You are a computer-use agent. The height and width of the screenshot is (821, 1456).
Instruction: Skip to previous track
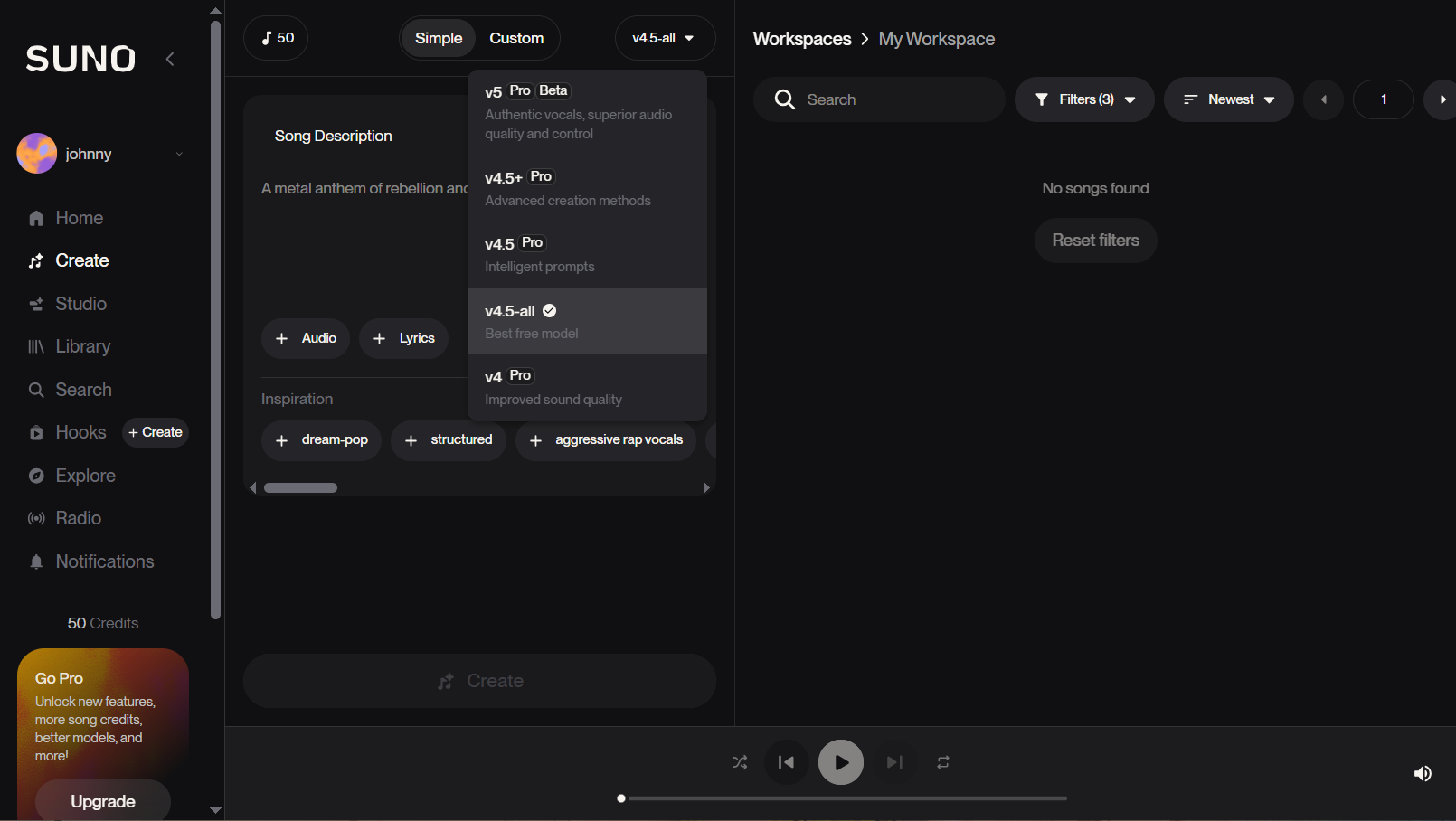(787, 762)
